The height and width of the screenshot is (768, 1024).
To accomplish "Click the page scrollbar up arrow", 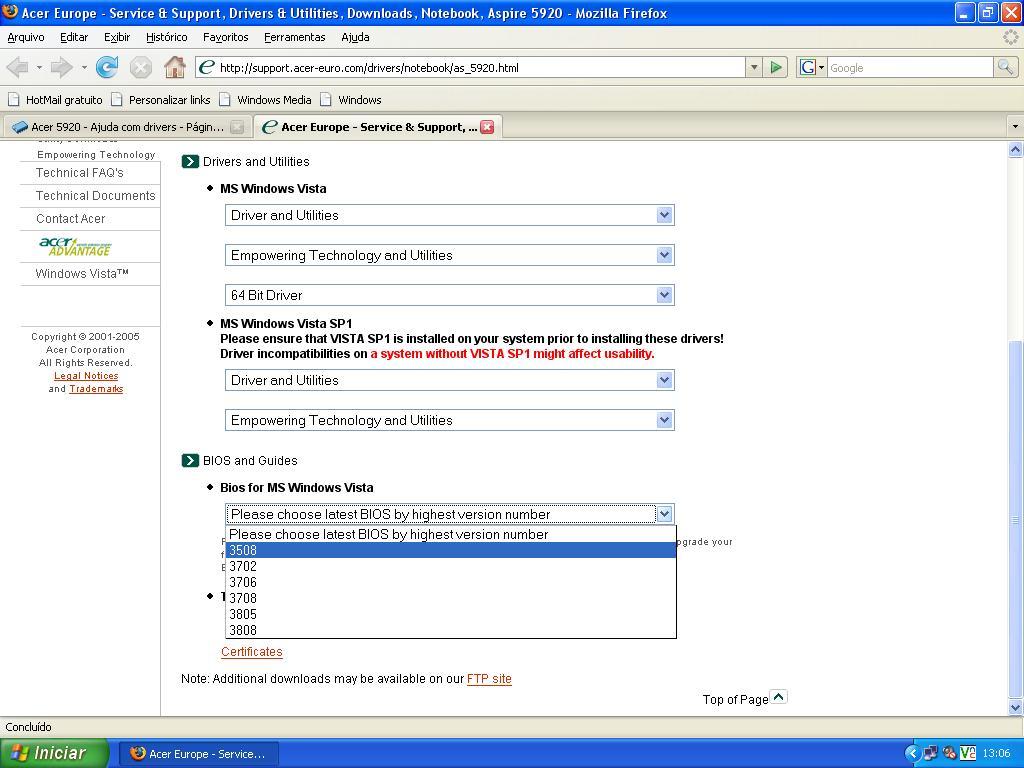I will coord(1015,150).
